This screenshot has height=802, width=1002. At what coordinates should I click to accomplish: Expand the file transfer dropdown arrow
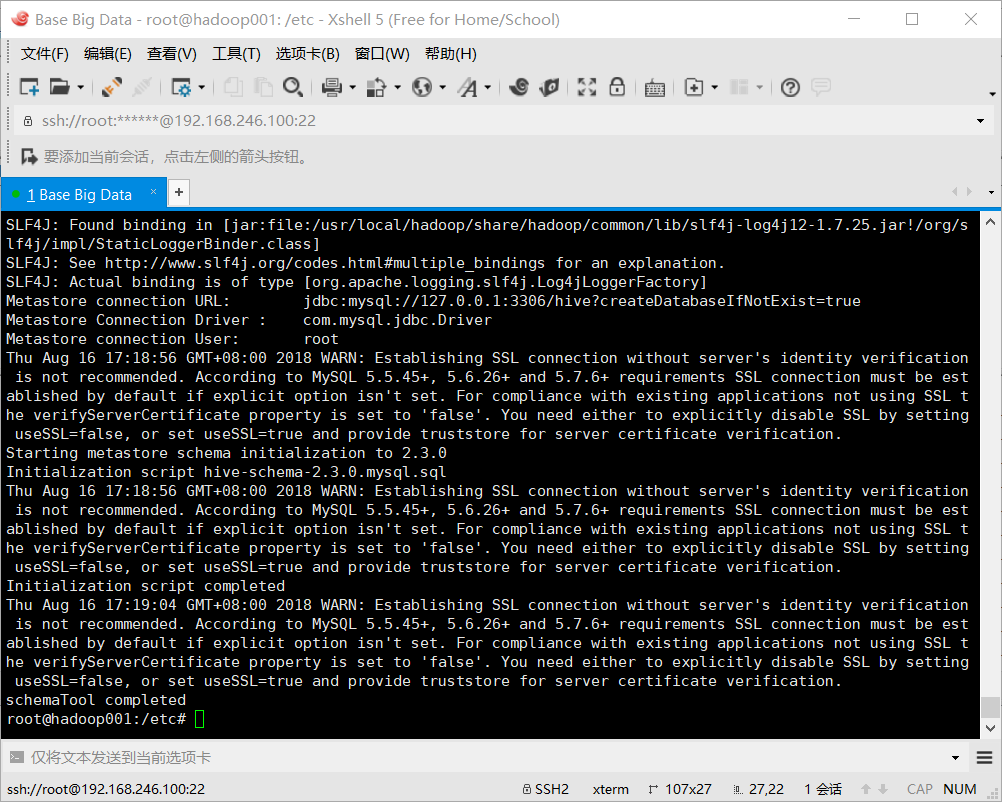click(x=397, y=87)
